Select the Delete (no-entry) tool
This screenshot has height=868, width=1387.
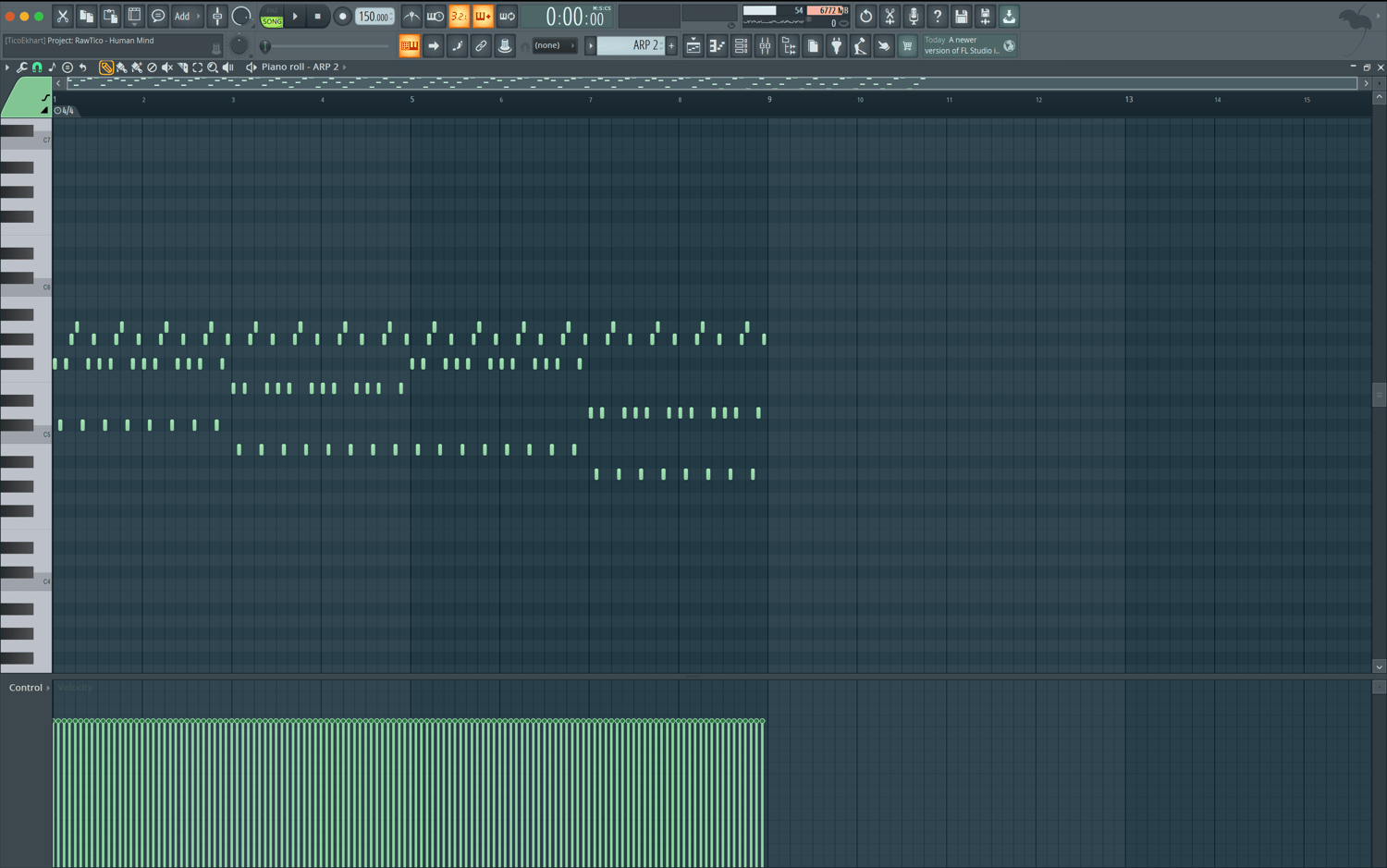tap(153, 67)
